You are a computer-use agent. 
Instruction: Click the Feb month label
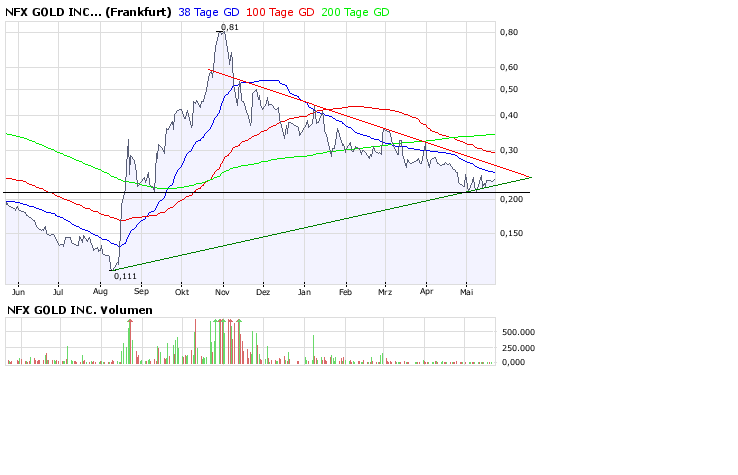345,292
